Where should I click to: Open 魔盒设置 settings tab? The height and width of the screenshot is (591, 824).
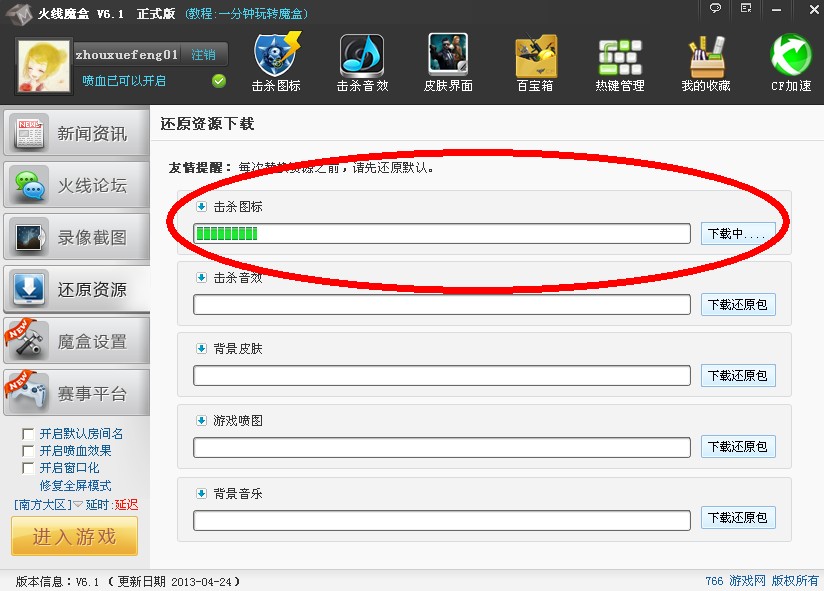pos(77,341)
